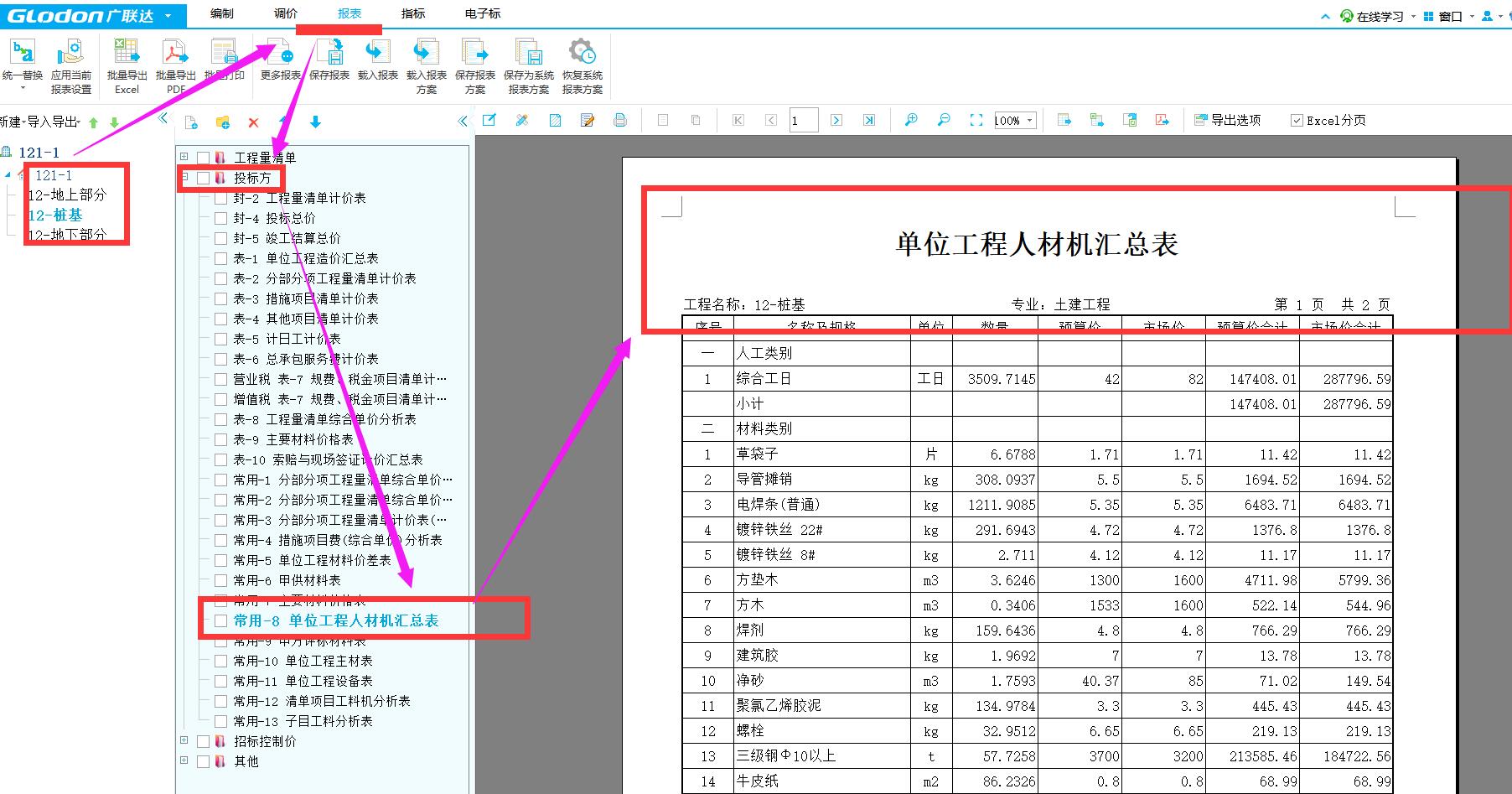Open the 100% zoom dropdown
Screen dimensions: 1512x794
coord(1029,121)
